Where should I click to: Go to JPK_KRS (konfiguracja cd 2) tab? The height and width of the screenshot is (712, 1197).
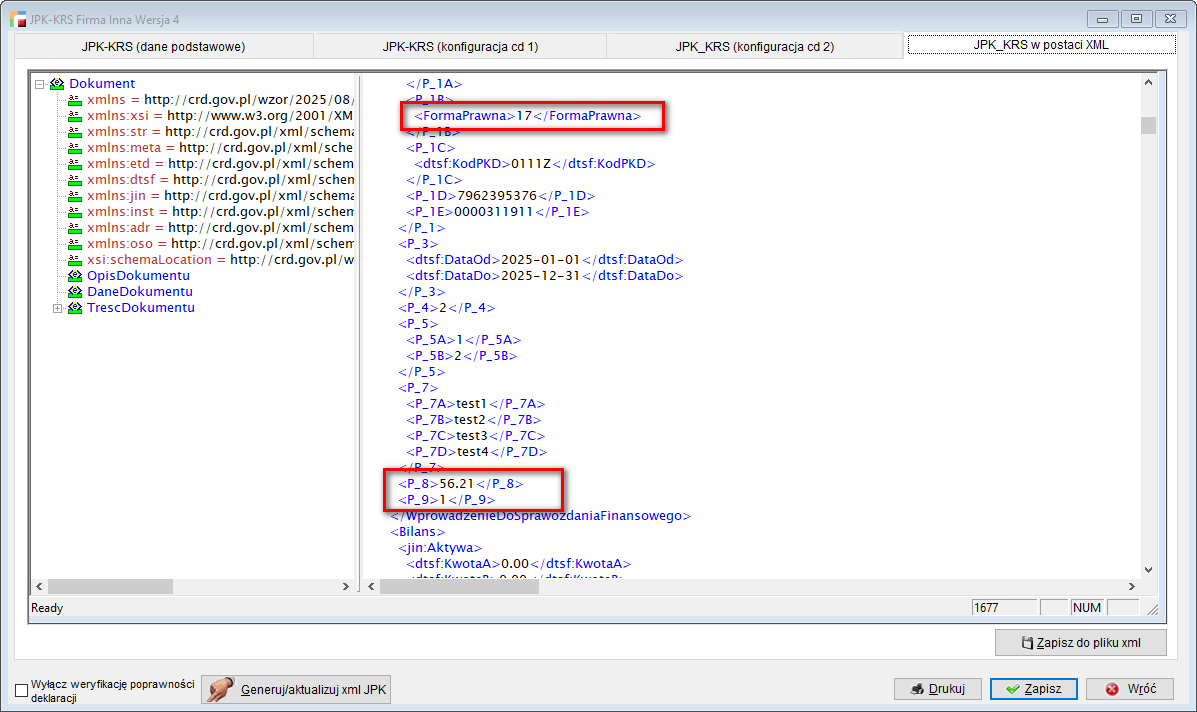pyautogui.click(x=754, y=46)
